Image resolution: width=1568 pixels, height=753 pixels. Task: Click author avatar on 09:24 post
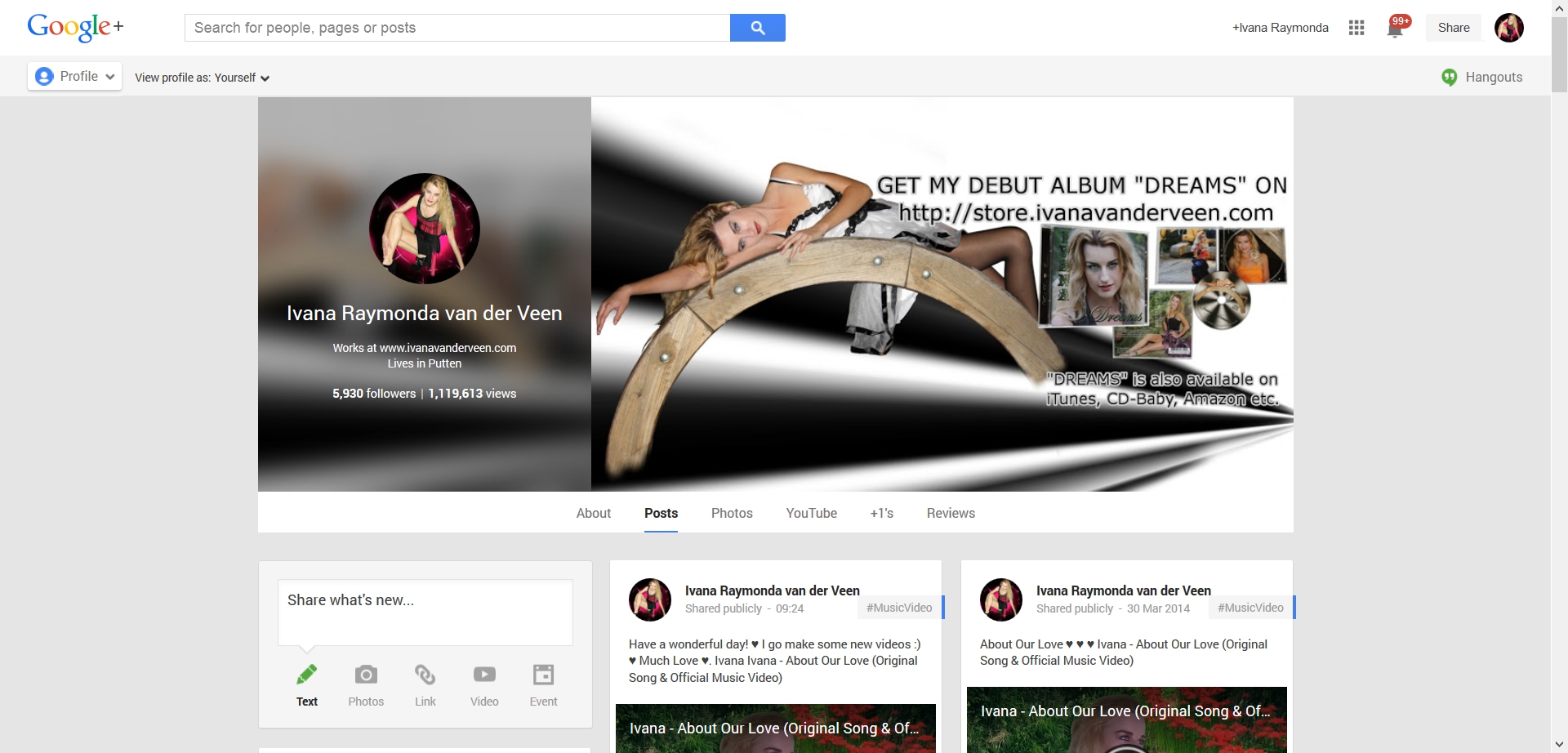tap(650, 599)
